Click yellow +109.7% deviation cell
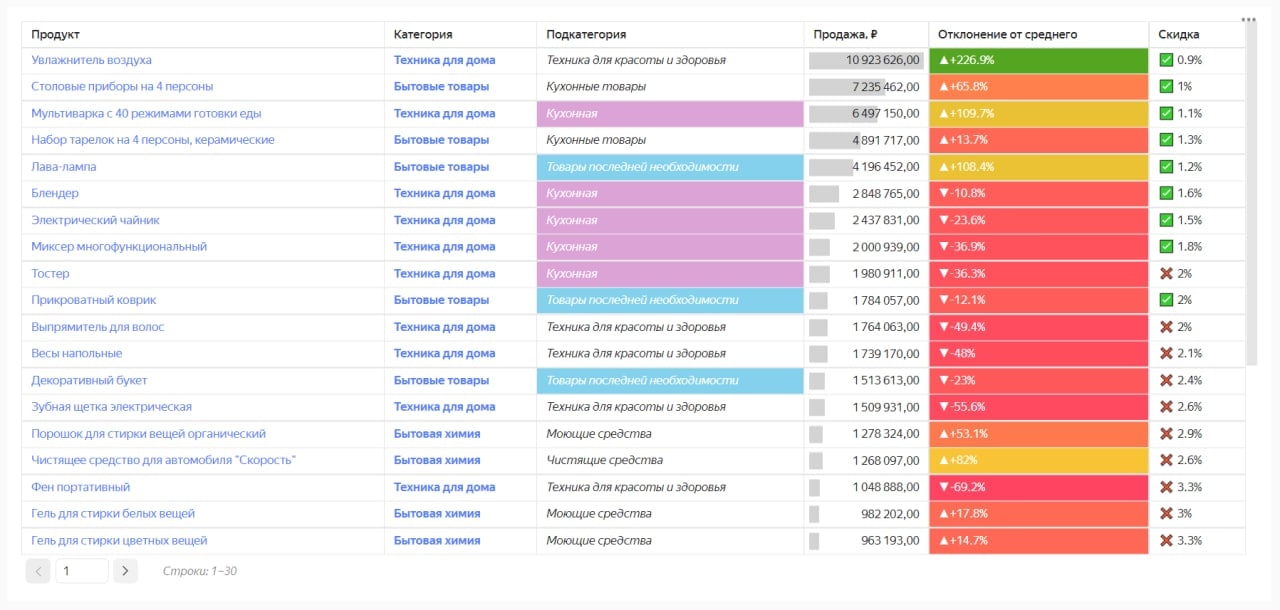The width and height of the screenshot is (1280, 610). coord(1038,113)
